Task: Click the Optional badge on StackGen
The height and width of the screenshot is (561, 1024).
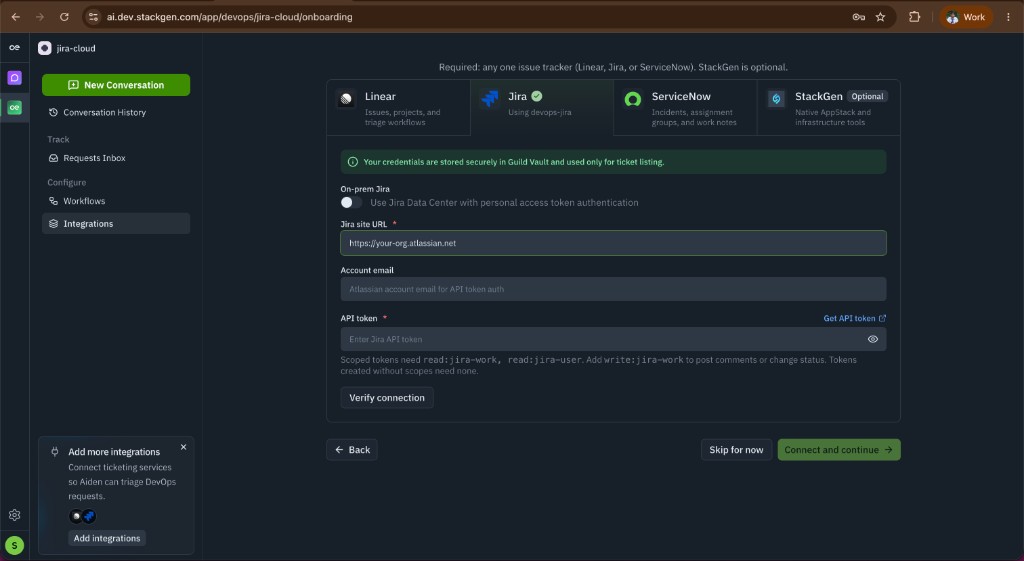Action: click(x=867, y=97)
